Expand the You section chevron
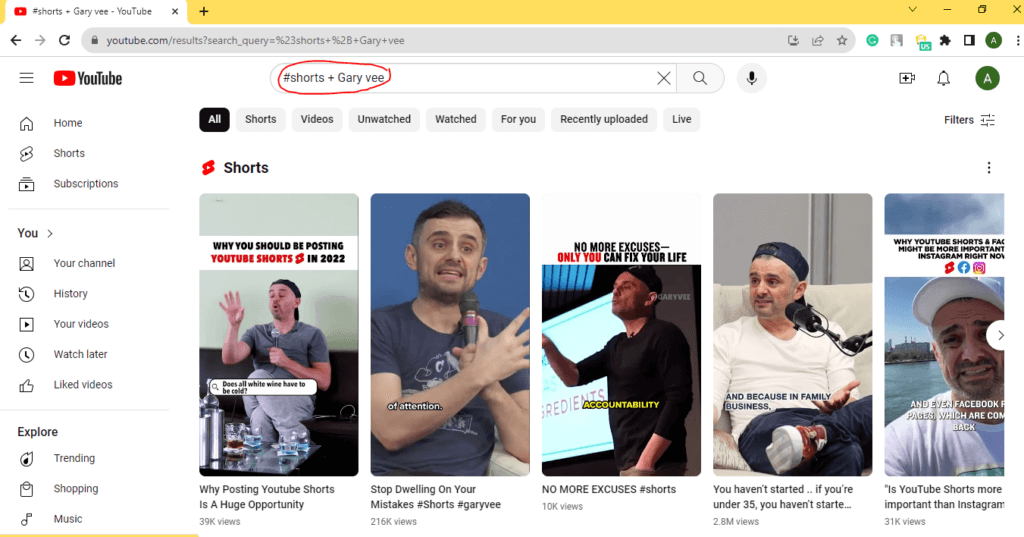This screenshot has width=1024, height=537. coord(50,233)
